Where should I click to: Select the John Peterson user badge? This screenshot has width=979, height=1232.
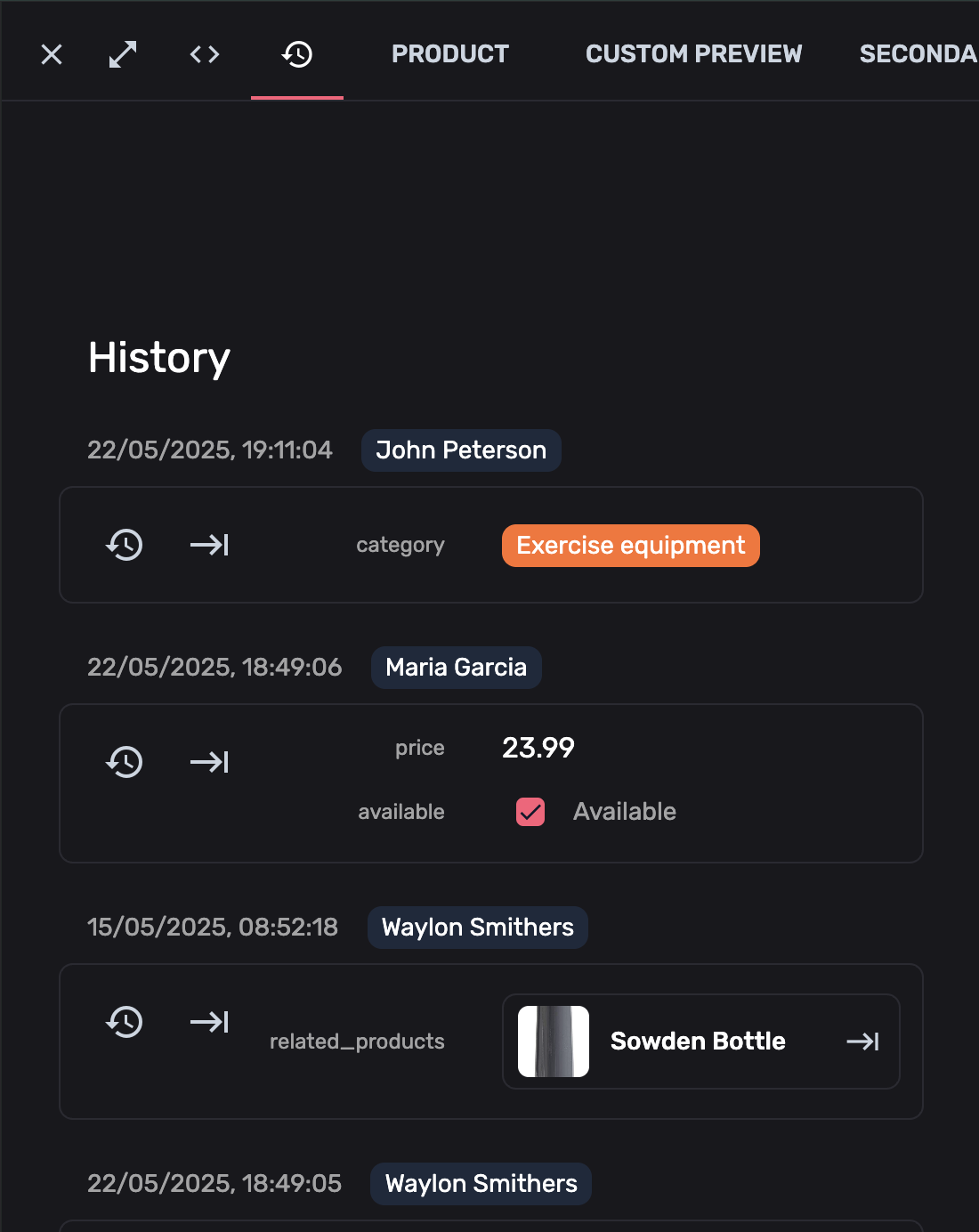[460, 450]
